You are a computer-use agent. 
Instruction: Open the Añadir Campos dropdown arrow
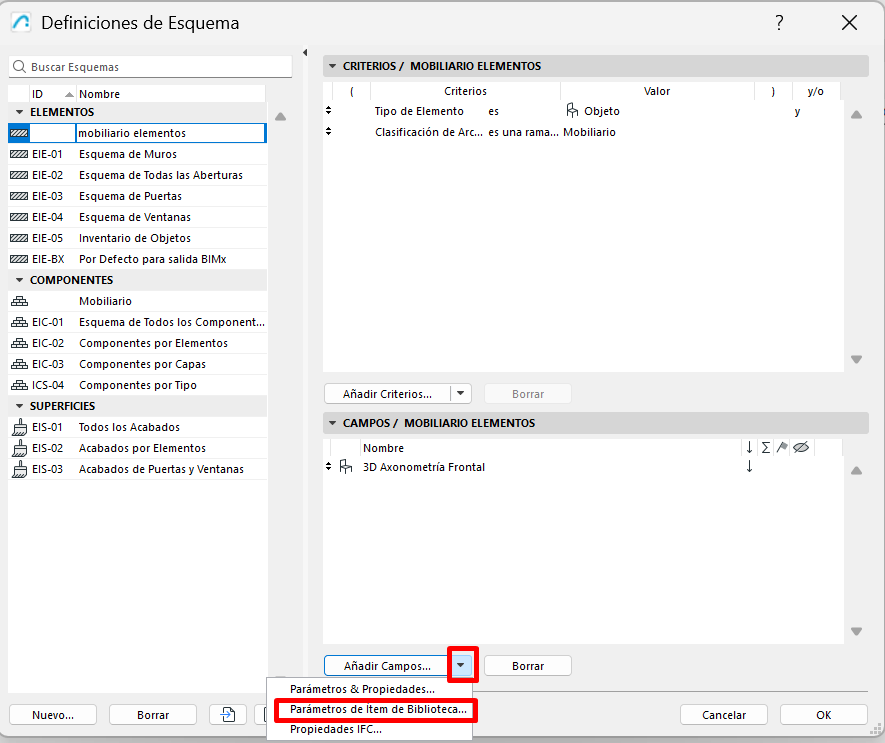click(x=460, y=665)
